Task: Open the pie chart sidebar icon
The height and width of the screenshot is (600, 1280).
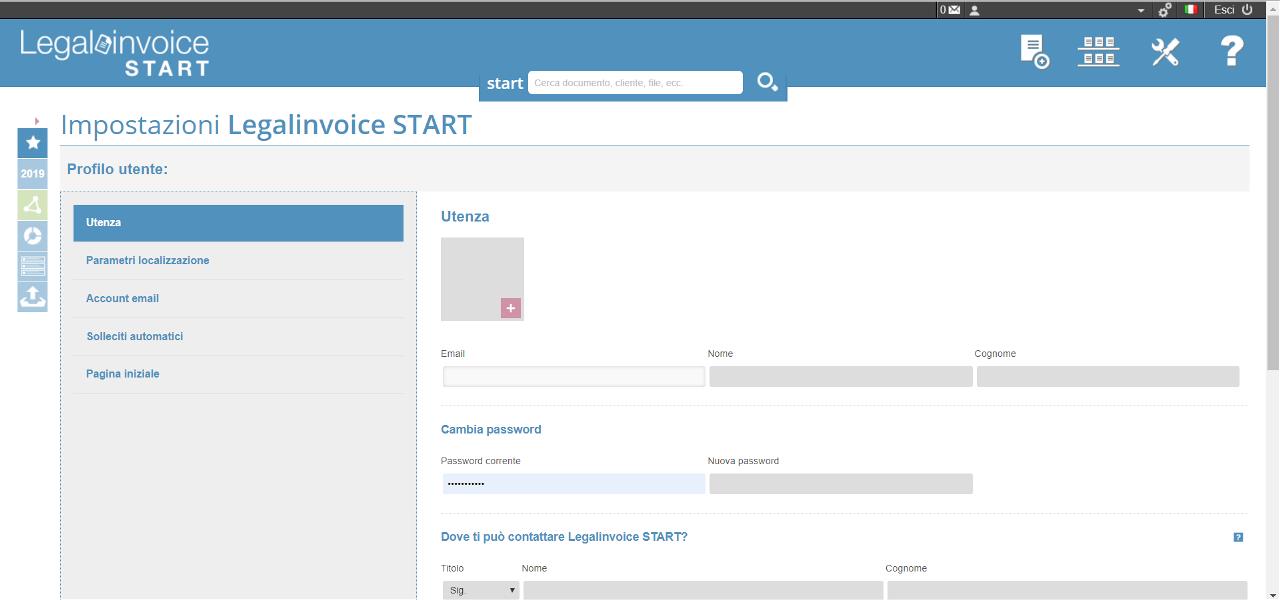Action: (32, 235)
